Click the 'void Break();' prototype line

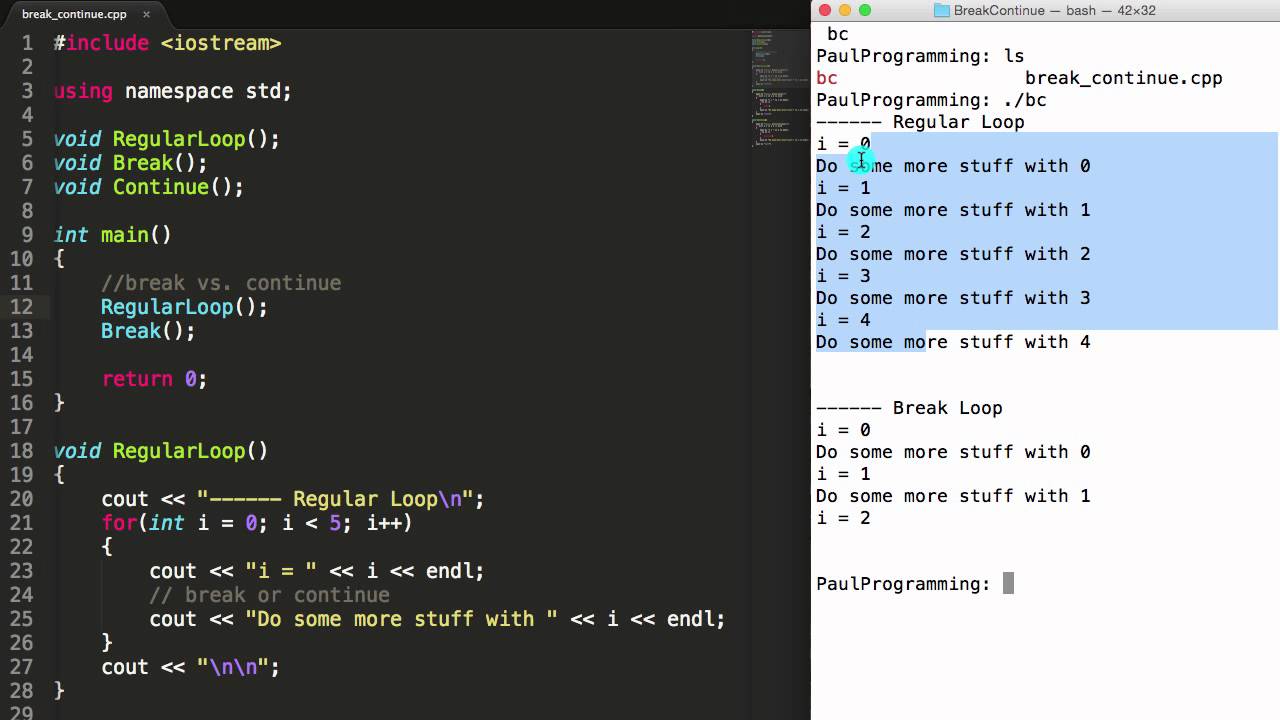[x=130, y=163]
